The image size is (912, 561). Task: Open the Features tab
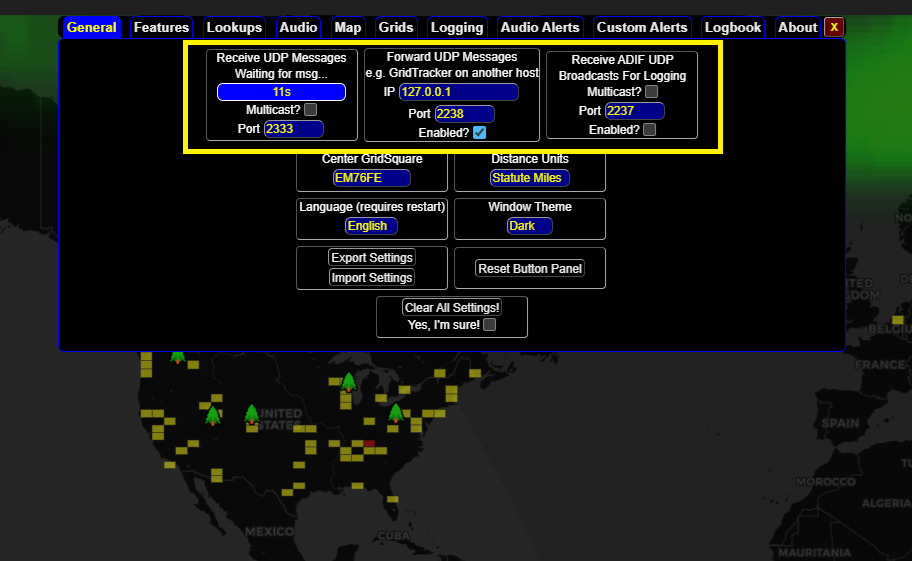(161, 27)
